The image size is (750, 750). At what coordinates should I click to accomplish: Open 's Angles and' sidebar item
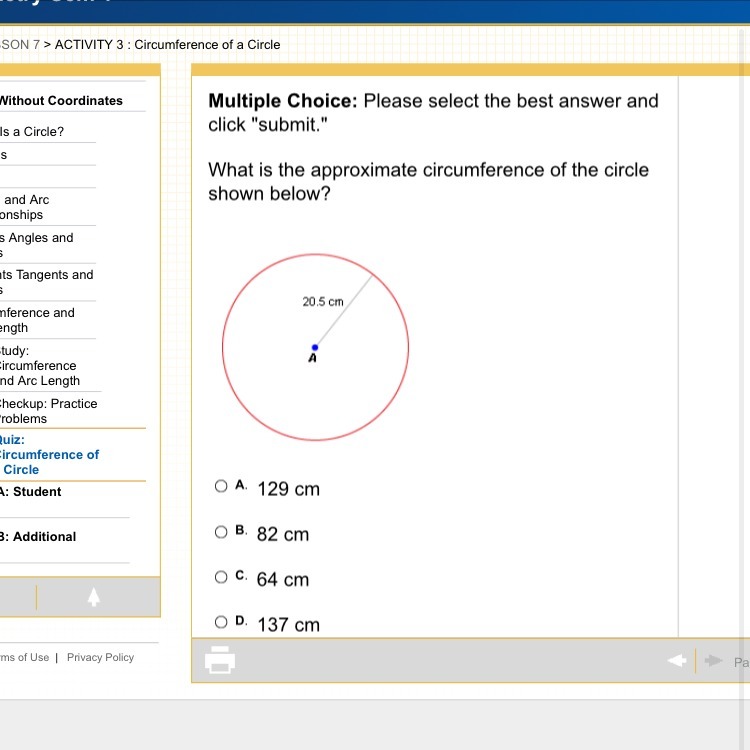[x=36, y=245]
